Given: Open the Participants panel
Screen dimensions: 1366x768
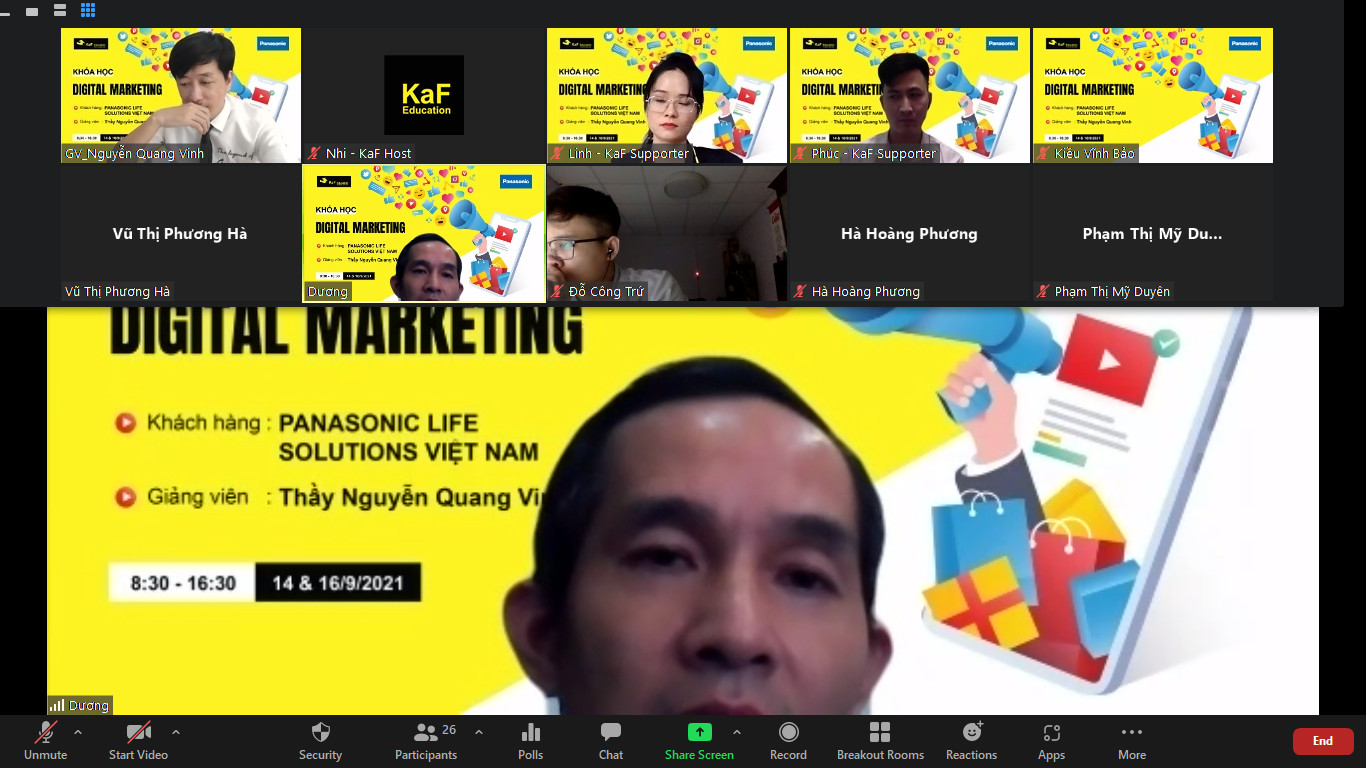Looking at the screenshot, I should tap(426, 741).
